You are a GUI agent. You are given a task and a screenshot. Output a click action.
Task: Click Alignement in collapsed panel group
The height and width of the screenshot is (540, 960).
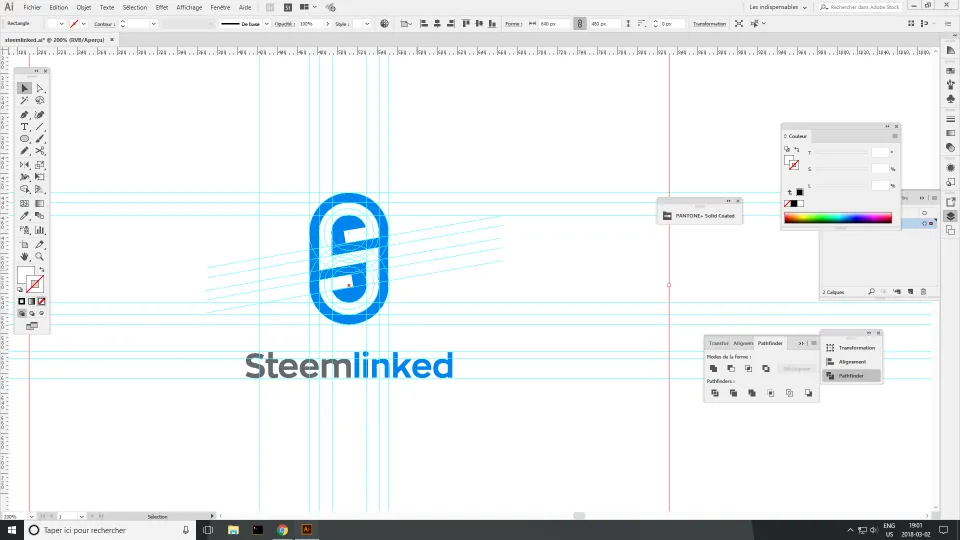click(x=852, y=362)
